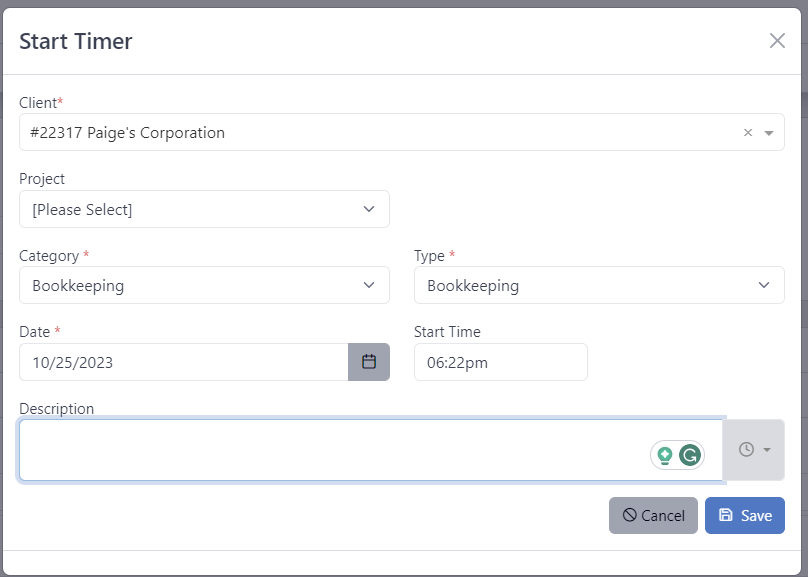The width and height of the screenshot is (808, 577).
Task: Click the Start Time label
Action: [x=447, y=332]
